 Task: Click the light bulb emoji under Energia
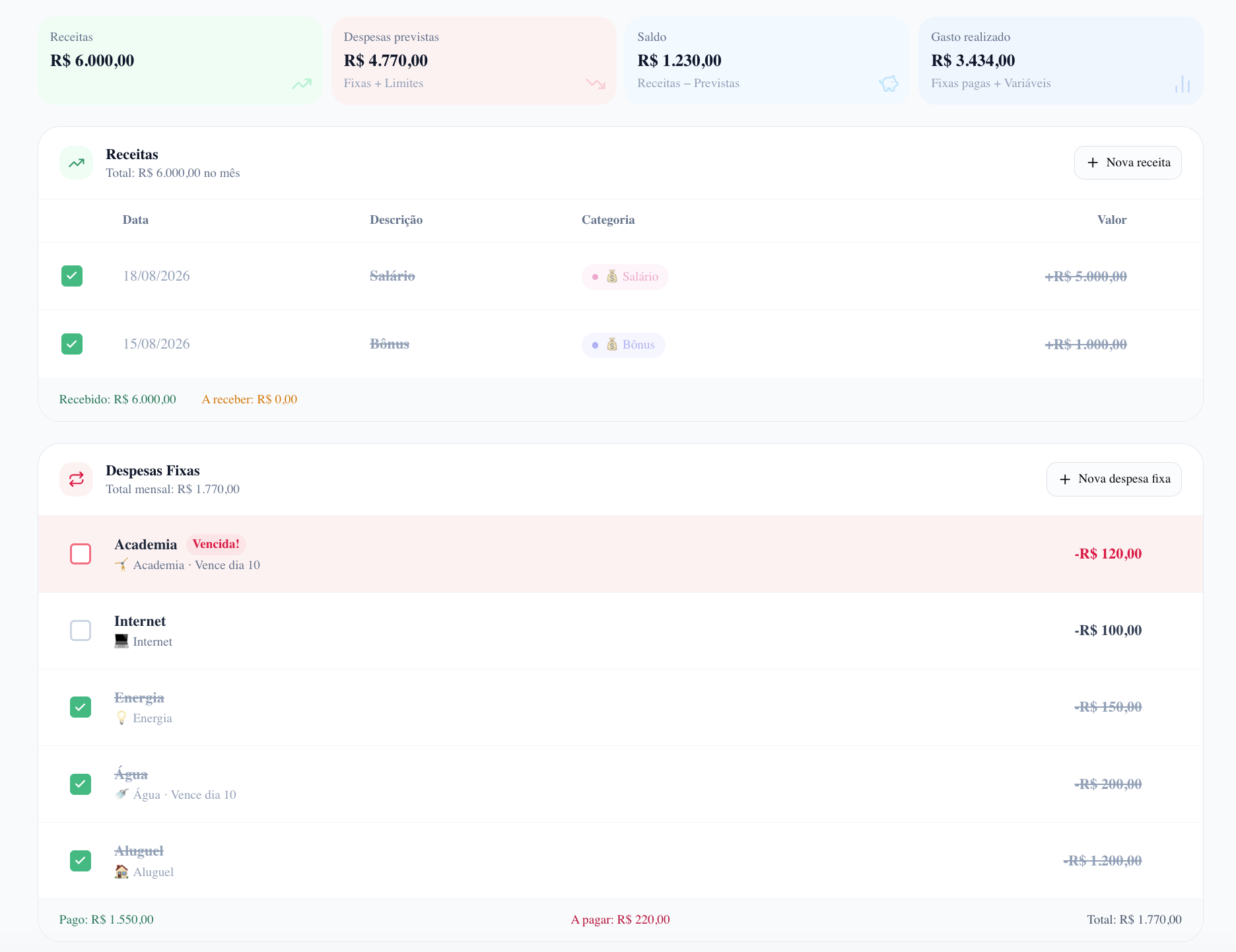click(121, 718)
